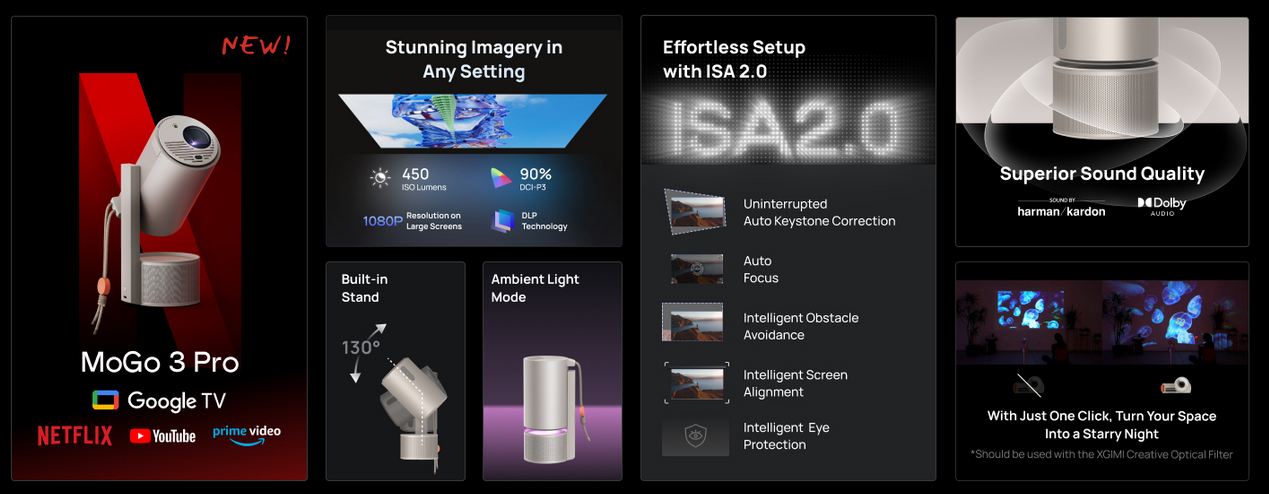Viewport: 1269px width, 494px height.
Task: Click the Netflix logo
Action: pos(75,436)
